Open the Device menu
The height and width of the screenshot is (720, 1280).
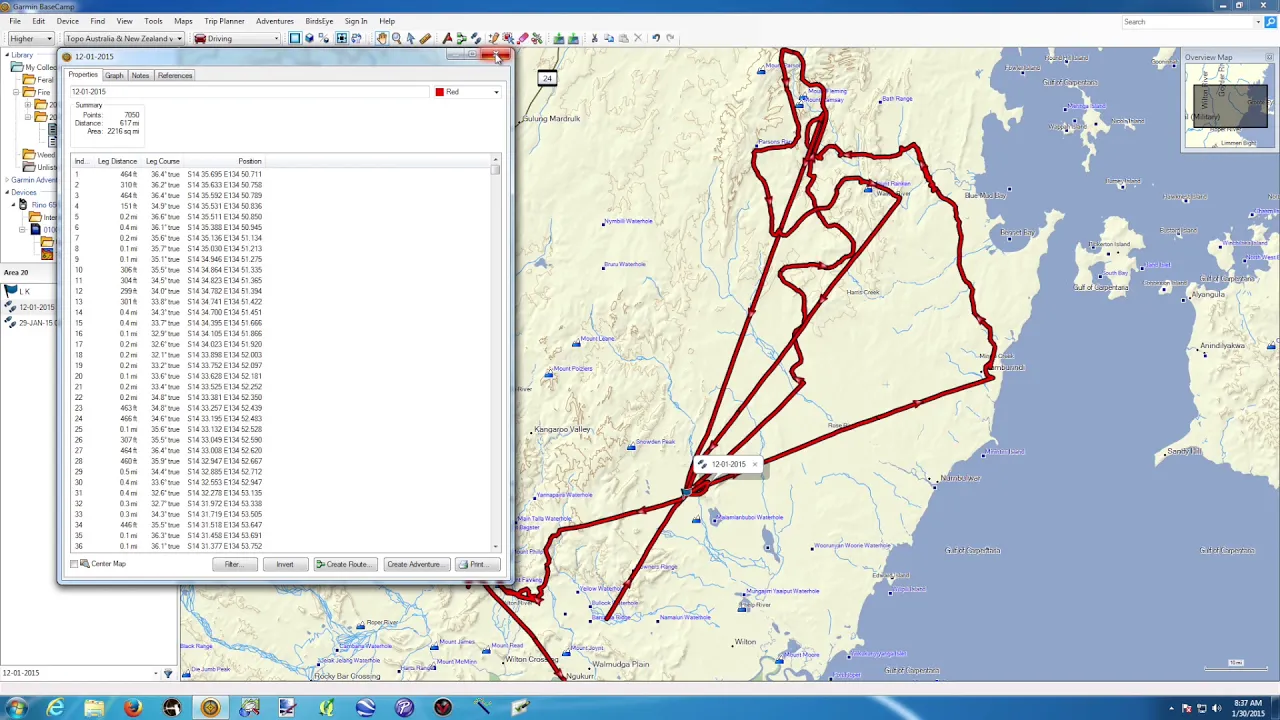[x=67, y=21]
